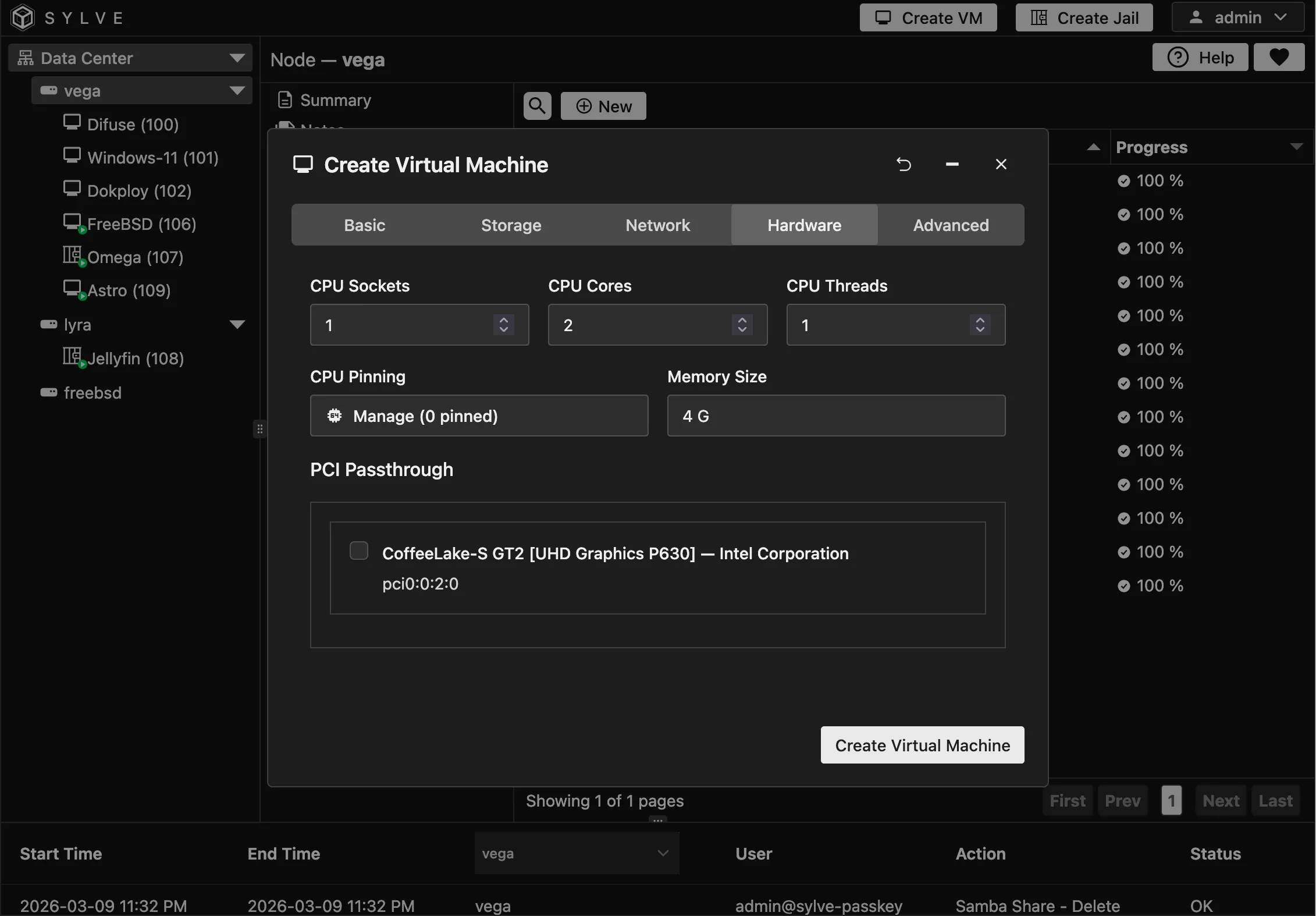Screen dimensions: 1316x916
Task: Click the Omega (107) jail icon
Action: tap(72, 255)
